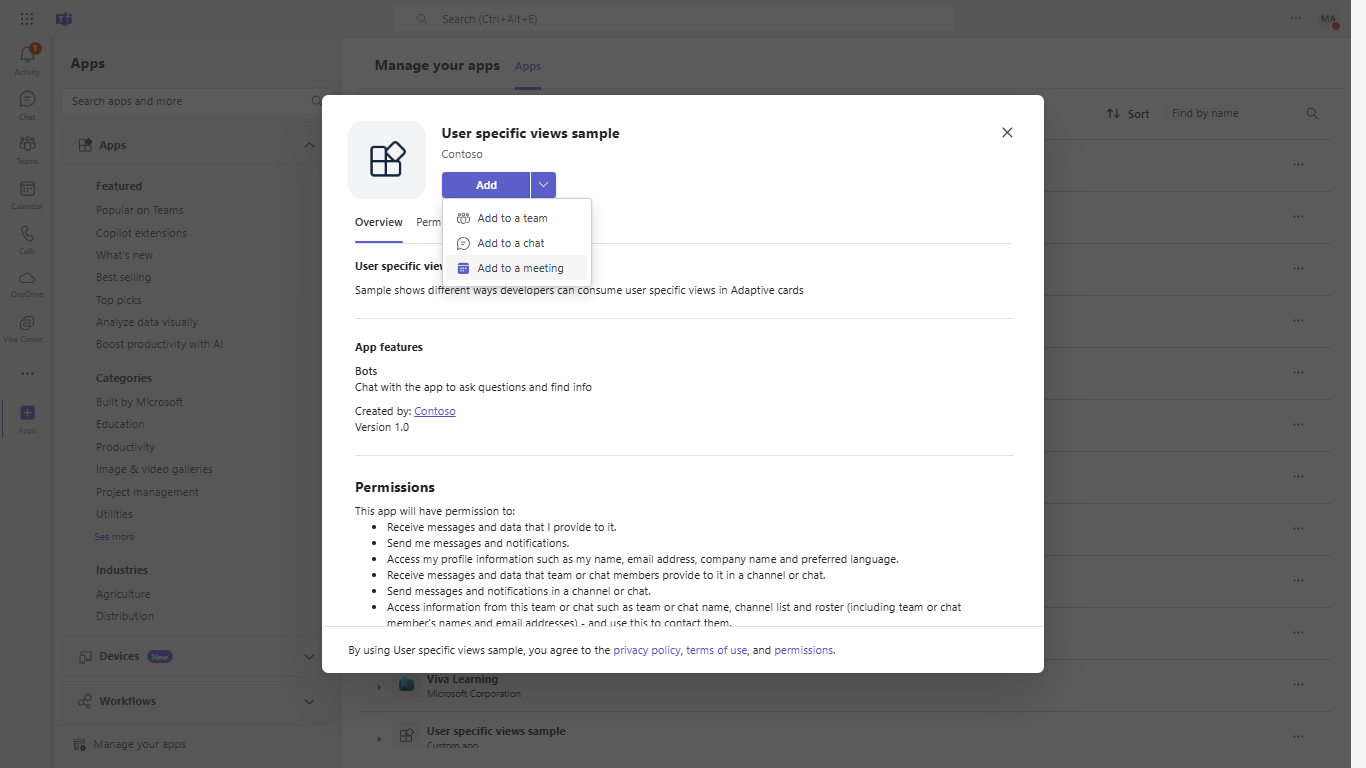Open more options for User specific views sample row
This screenshot has width=1366, height=768.
1298,736
